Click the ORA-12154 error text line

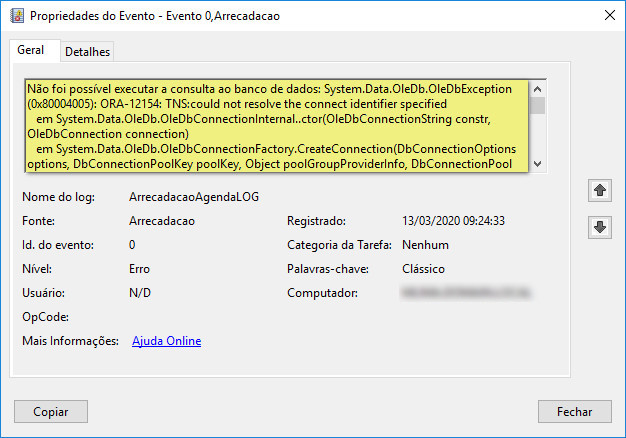click(237, 104)
